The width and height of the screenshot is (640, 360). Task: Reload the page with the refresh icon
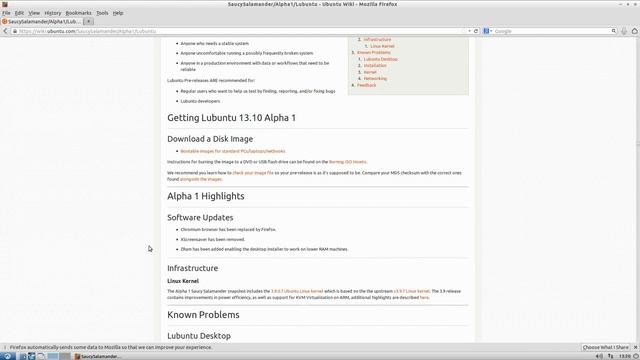pos(476,31)
